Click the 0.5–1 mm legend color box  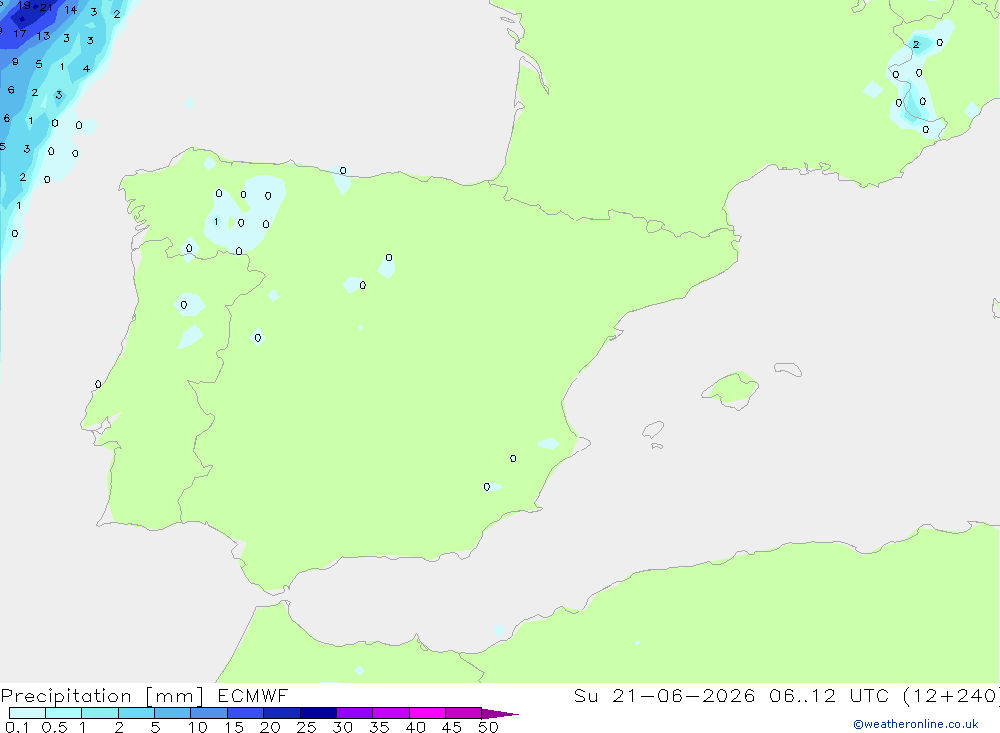pos(64,713)
